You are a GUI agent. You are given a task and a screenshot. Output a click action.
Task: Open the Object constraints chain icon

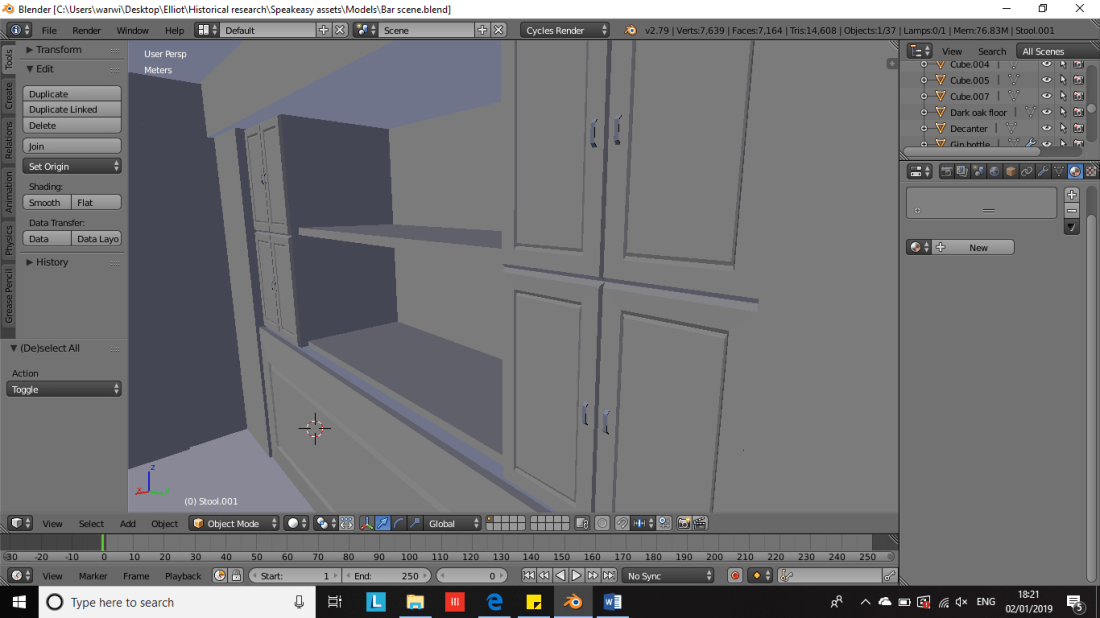[1026, 171]
